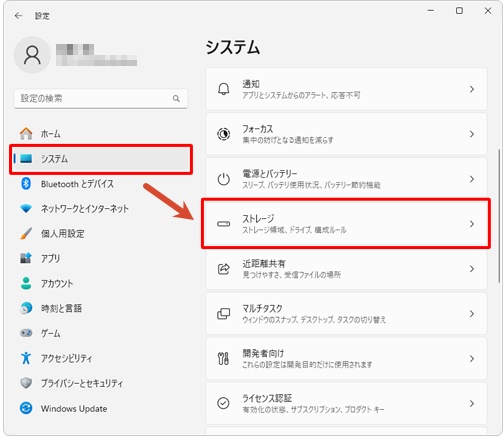Viewport: 503px width, 438px height.
Task: Click the 通知 bell icon
Action: point(223,89)
